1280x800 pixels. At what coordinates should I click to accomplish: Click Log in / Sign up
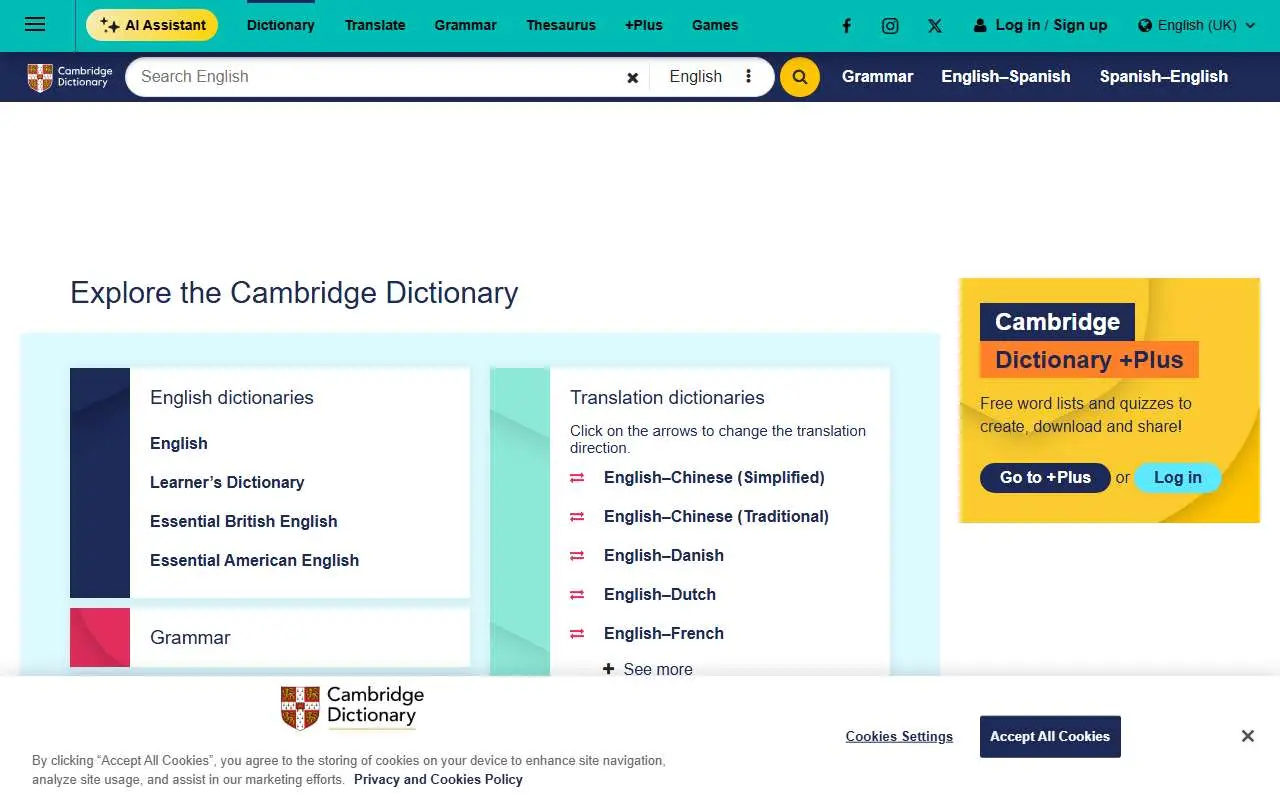click(1040, 25)
